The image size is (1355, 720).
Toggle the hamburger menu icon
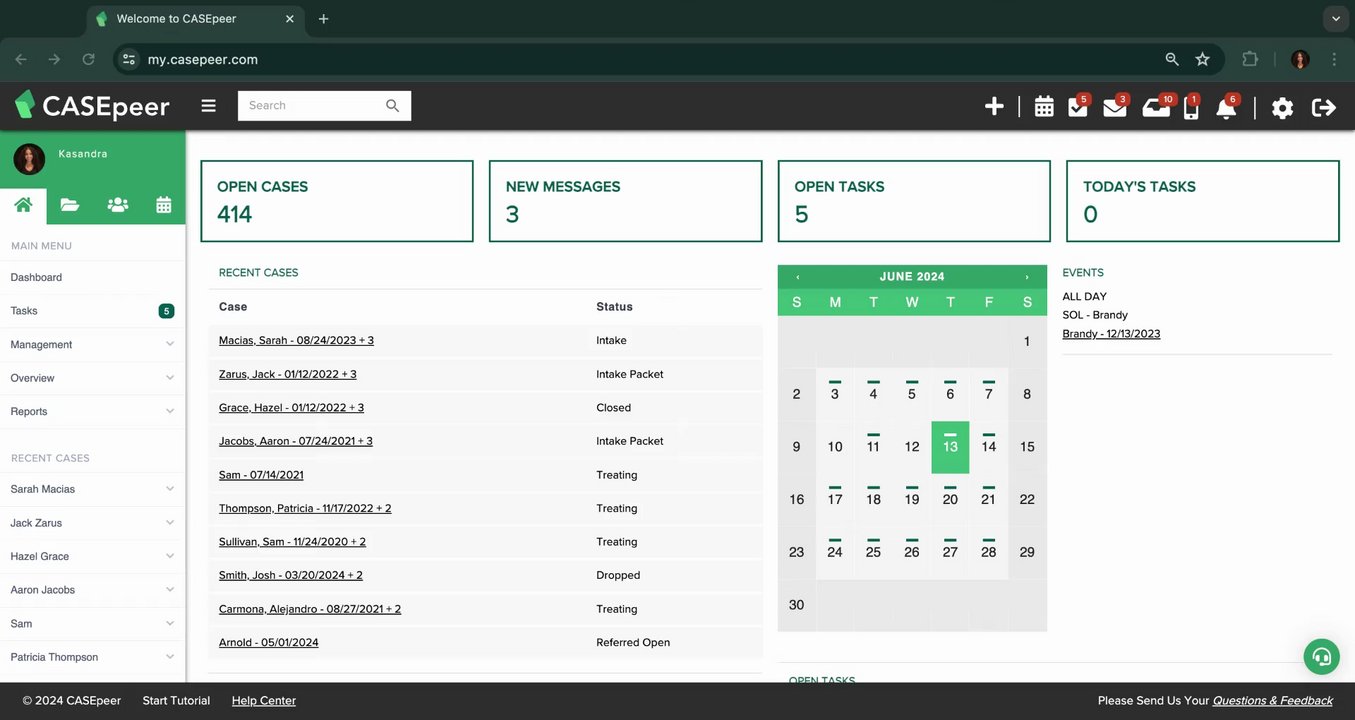click(208, 105)
